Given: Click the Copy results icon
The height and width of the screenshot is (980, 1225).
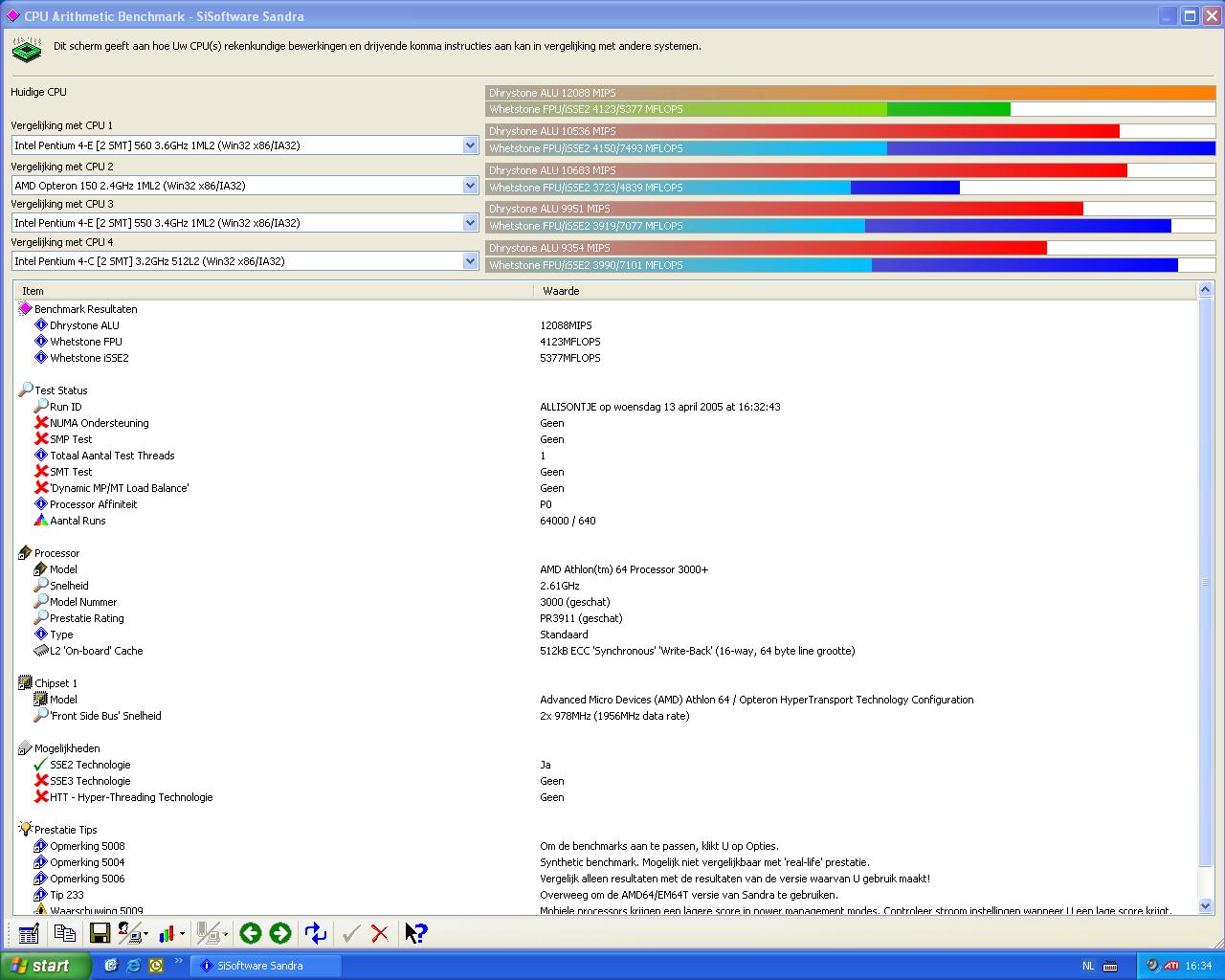Looking at the screenshot, I should (64, 933).
